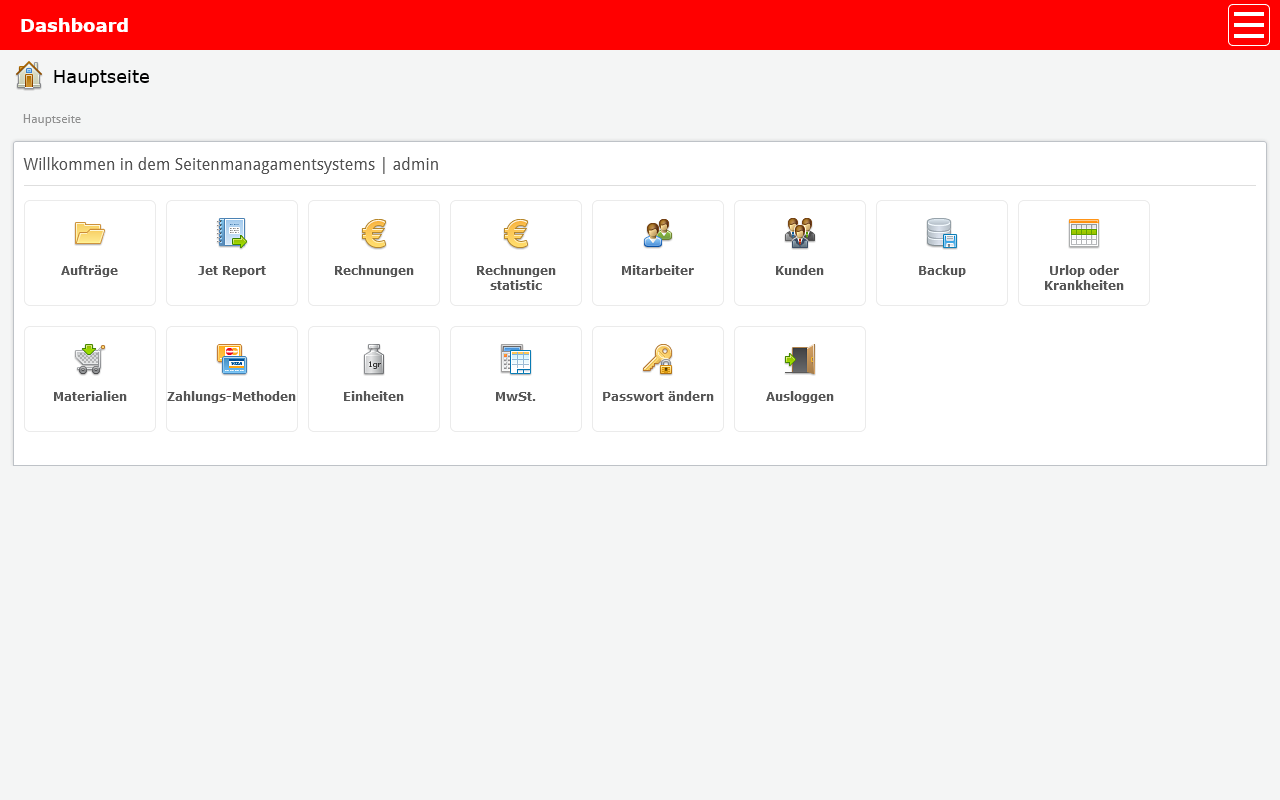Image resolution: width=1280 pixels, height=800 pixels.
Task: Click the Passwort ändern key icon
Action: point(658,359)
